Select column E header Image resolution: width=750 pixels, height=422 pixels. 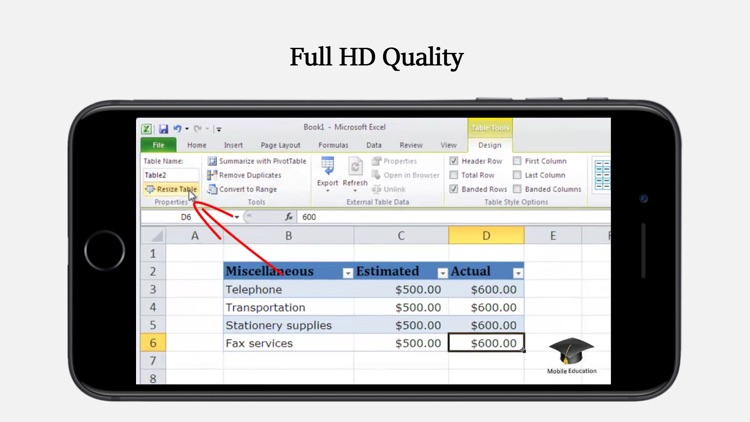(553, 235)
